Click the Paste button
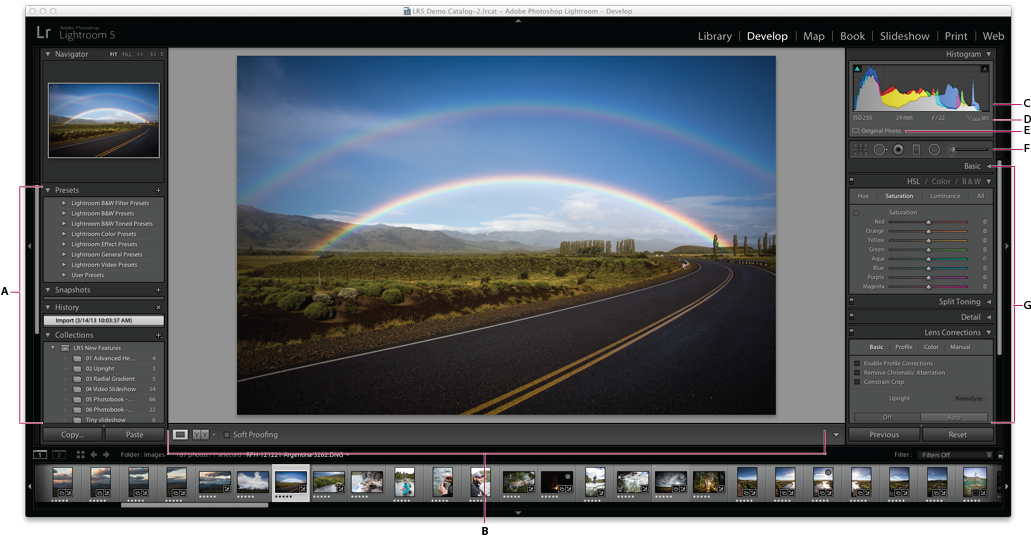The image size is (1031, 538). 134,435
